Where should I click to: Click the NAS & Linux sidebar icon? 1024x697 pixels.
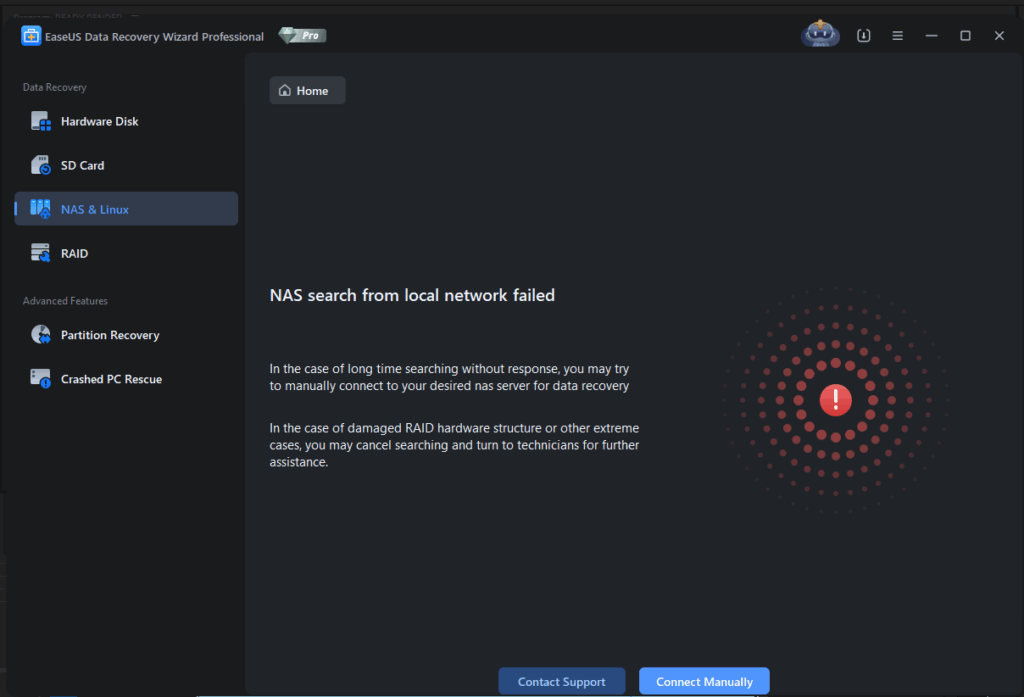[x=40, y=209]
